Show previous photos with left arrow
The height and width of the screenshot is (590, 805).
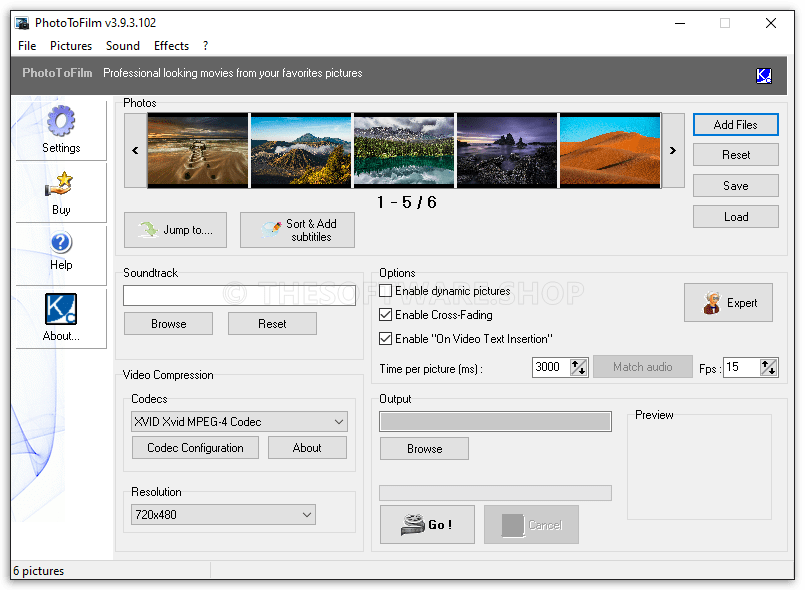pos(136,150)
